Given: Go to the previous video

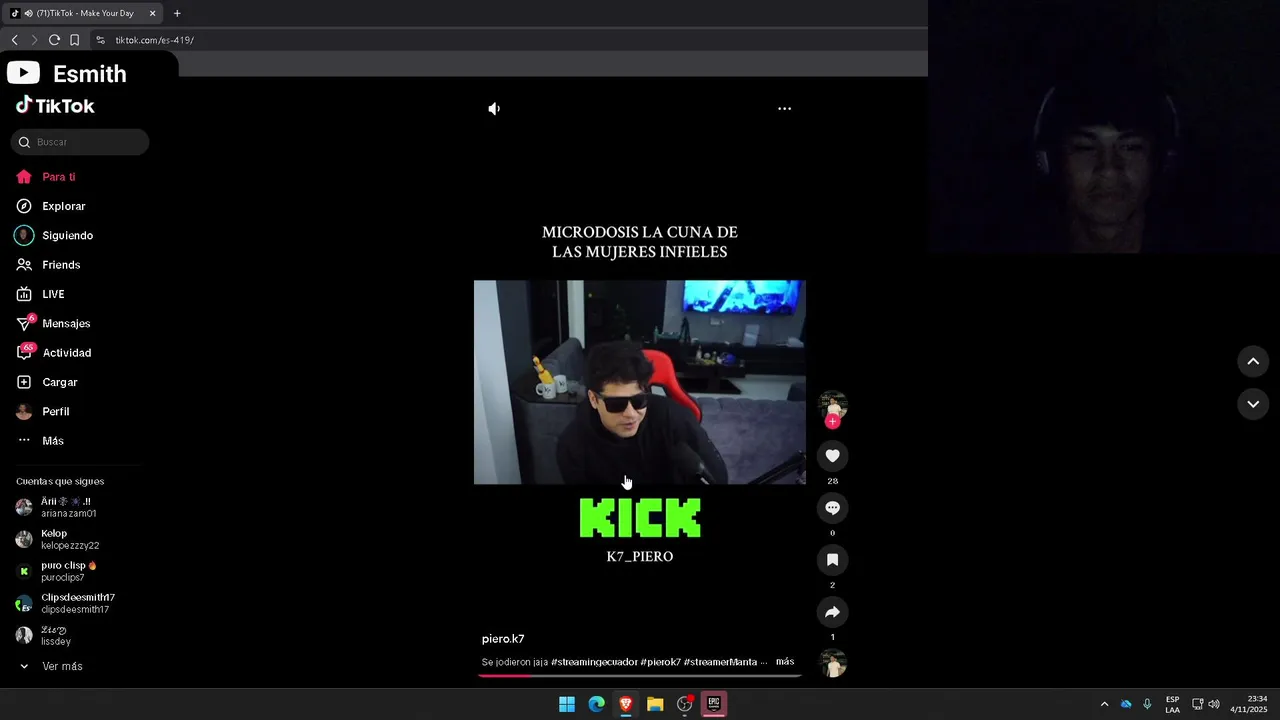Looking at the screenshot, I should 1253,361.
